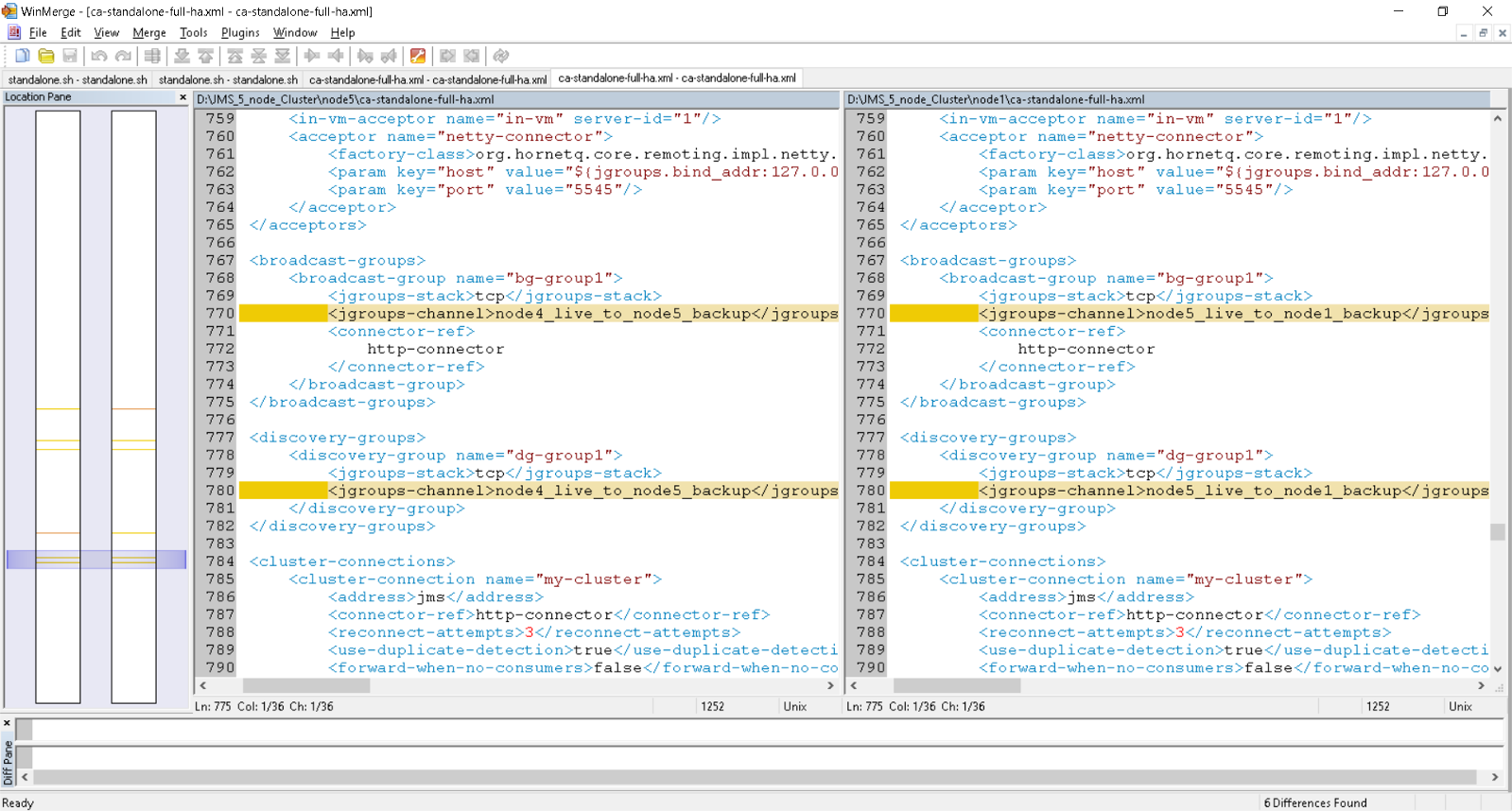
Task: Save with the floppy disk icon
Action: [70, 56]
